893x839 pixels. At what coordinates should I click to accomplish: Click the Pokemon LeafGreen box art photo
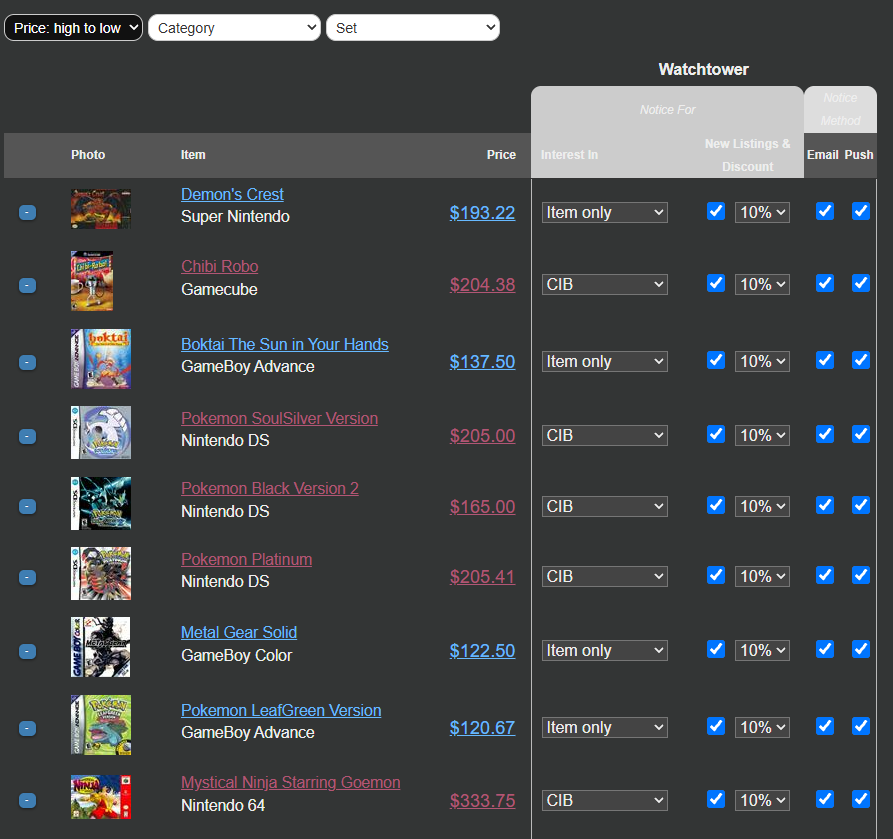coord(101,725)
